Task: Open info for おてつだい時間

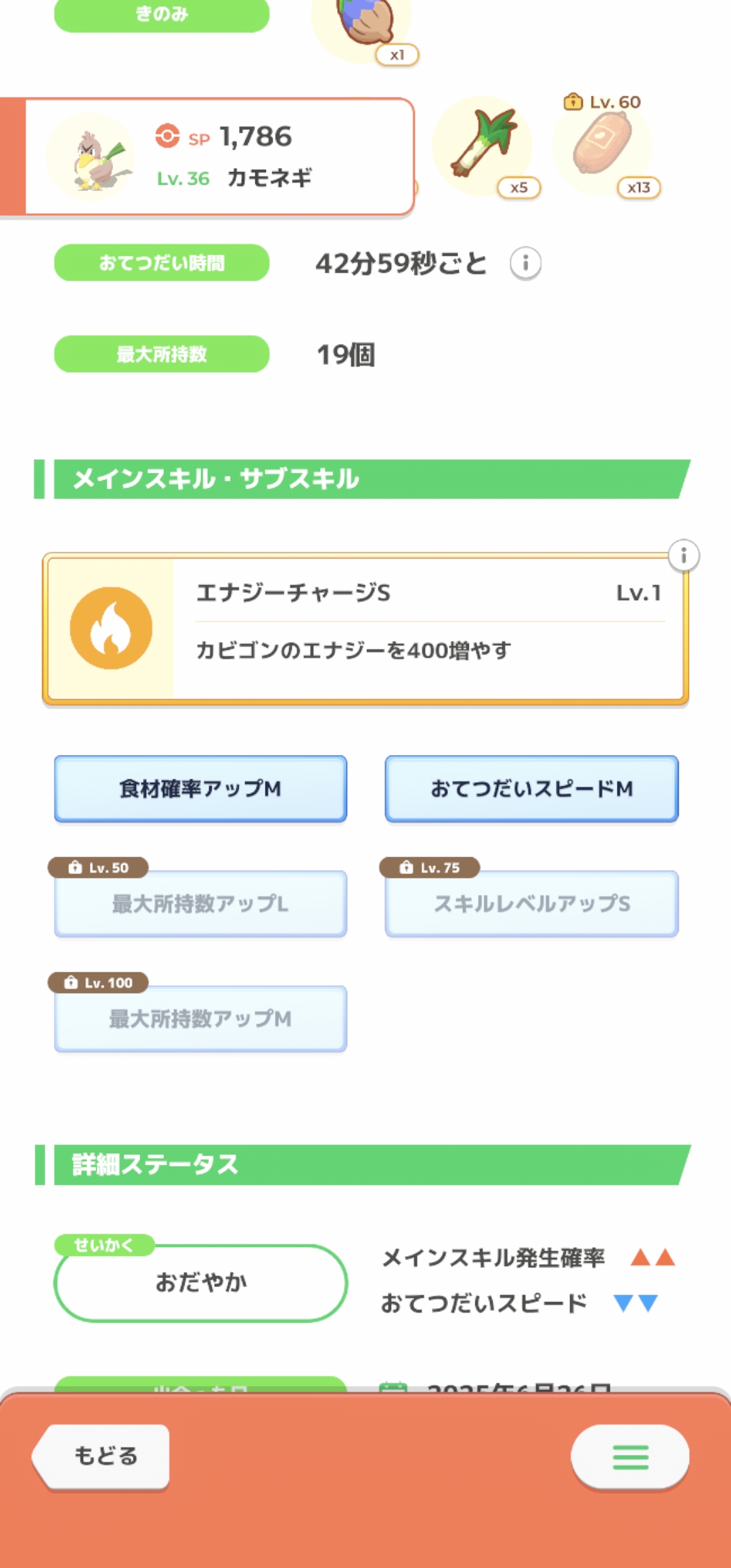Action: (x=525, y=263)
